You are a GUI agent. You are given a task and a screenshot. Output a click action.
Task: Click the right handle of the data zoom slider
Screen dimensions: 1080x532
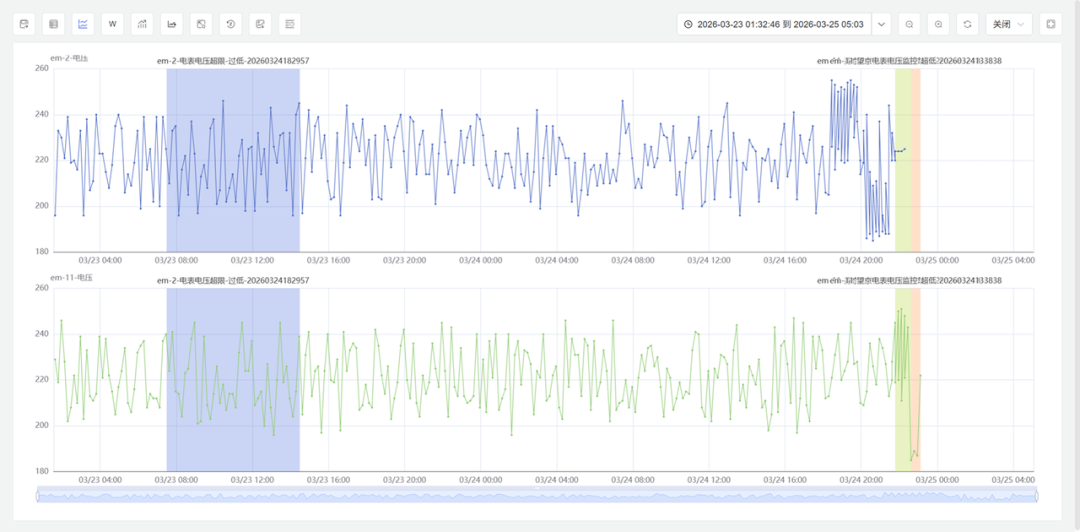coord(1037,495)
